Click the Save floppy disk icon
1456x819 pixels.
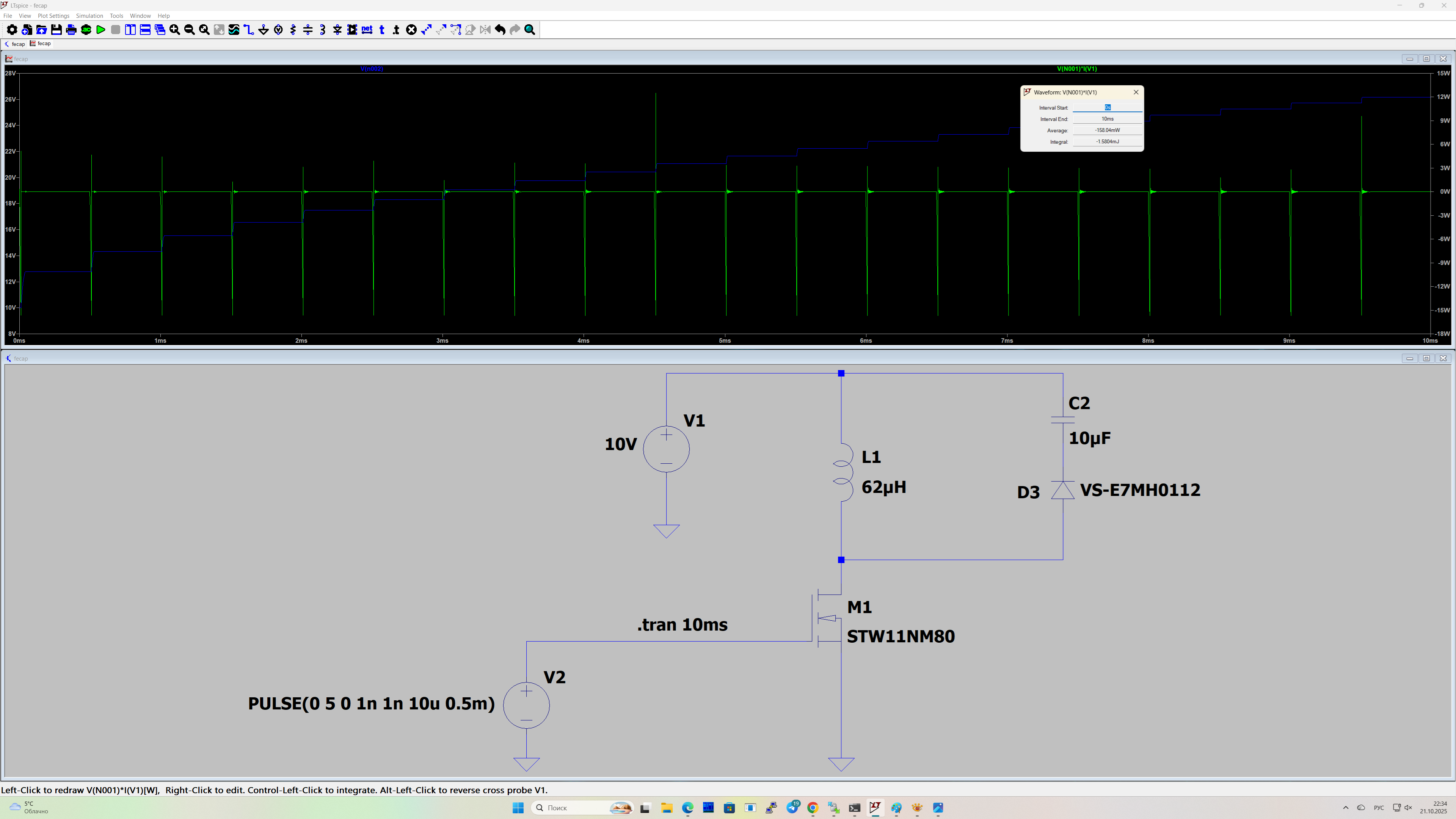56,30
